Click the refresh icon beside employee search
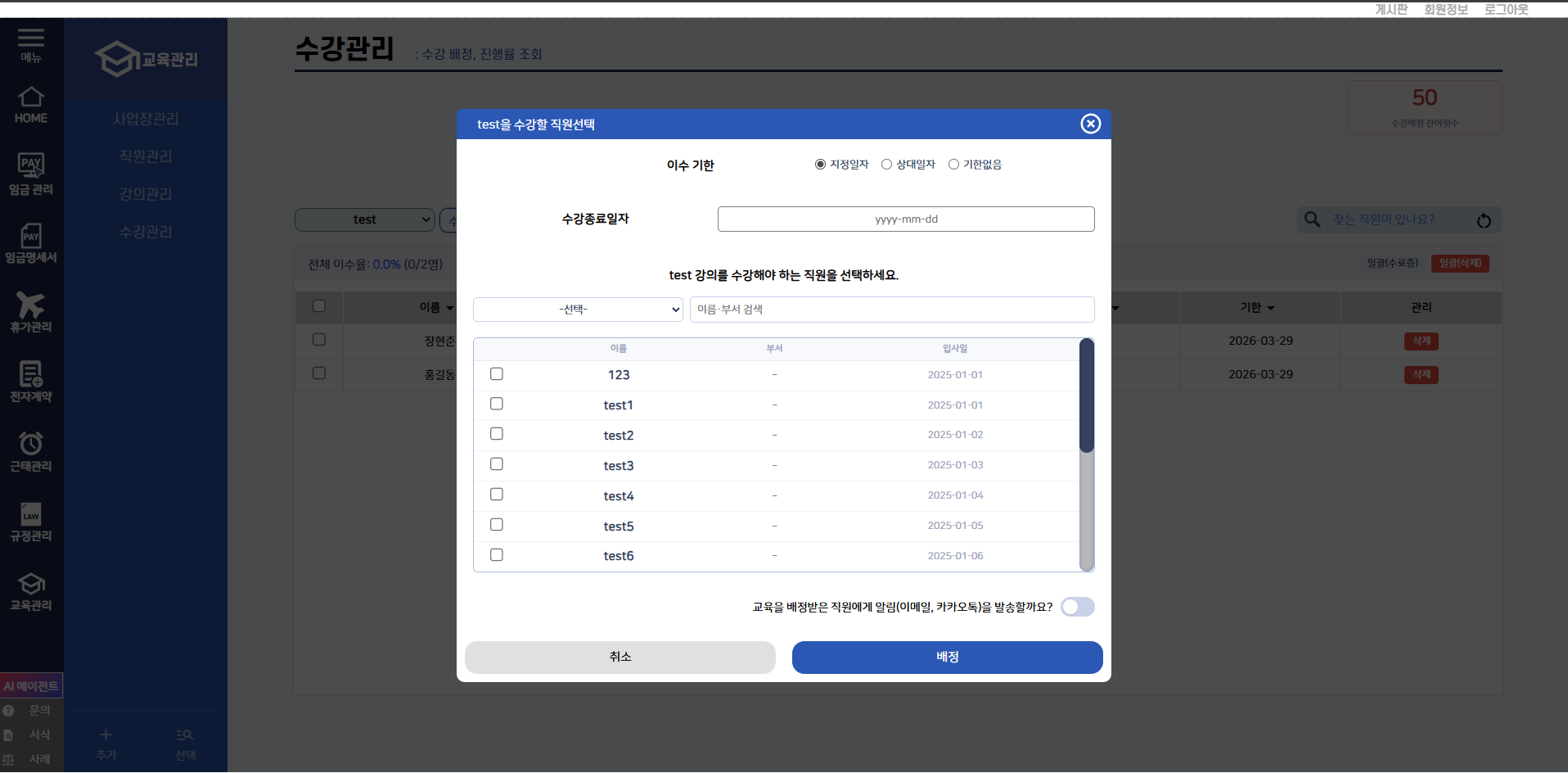The width and height of the screenshot is (1568, 773). (x=1484, y=220)
